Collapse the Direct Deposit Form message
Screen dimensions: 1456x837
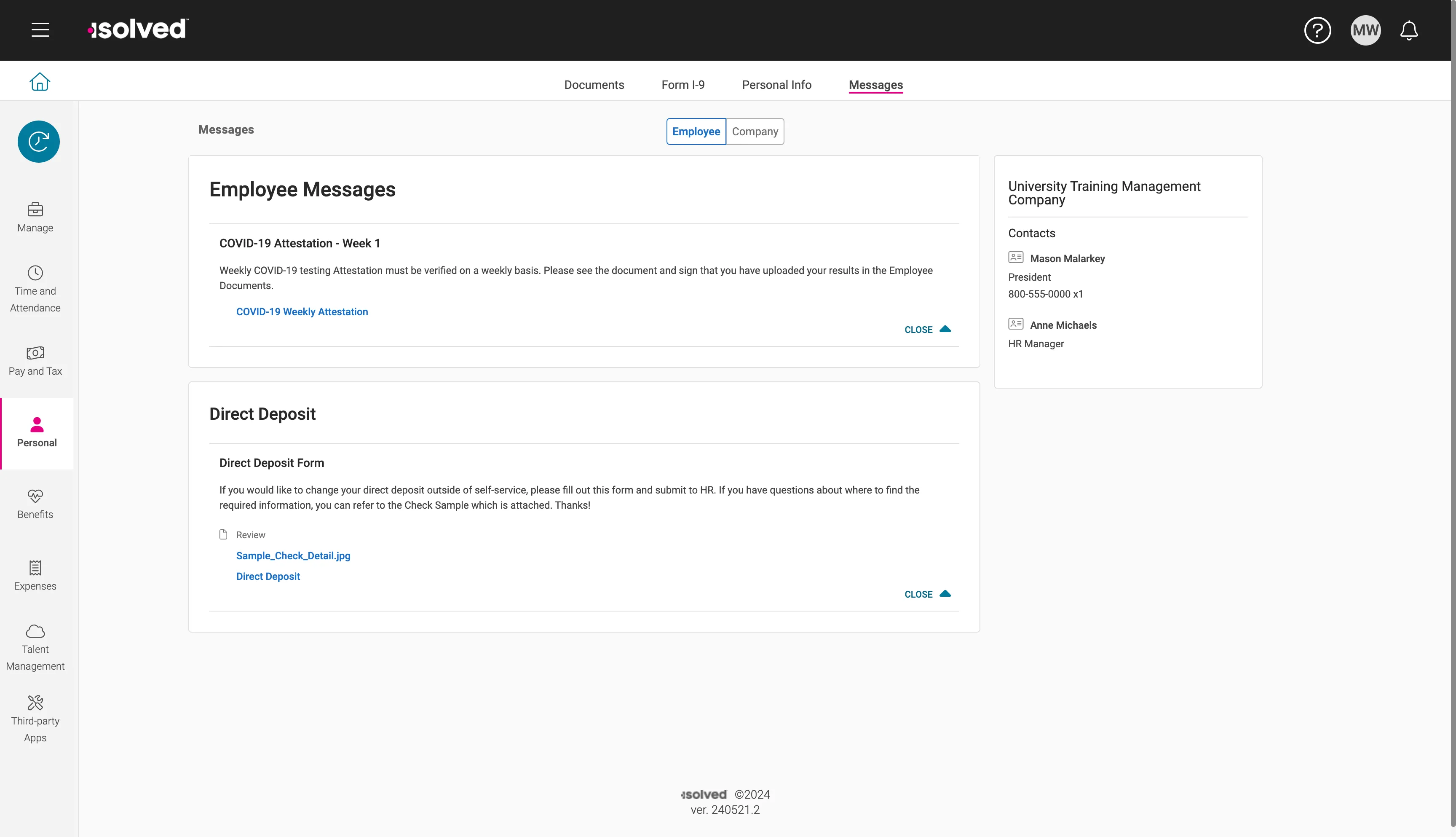pos(927,594)
